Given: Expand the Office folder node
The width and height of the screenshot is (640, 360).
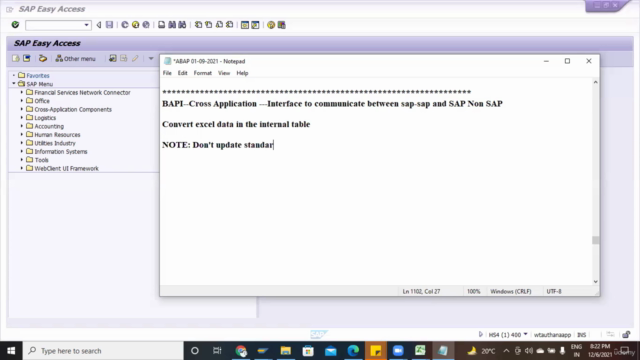Looking at the screenshot, I should (22, 100).
